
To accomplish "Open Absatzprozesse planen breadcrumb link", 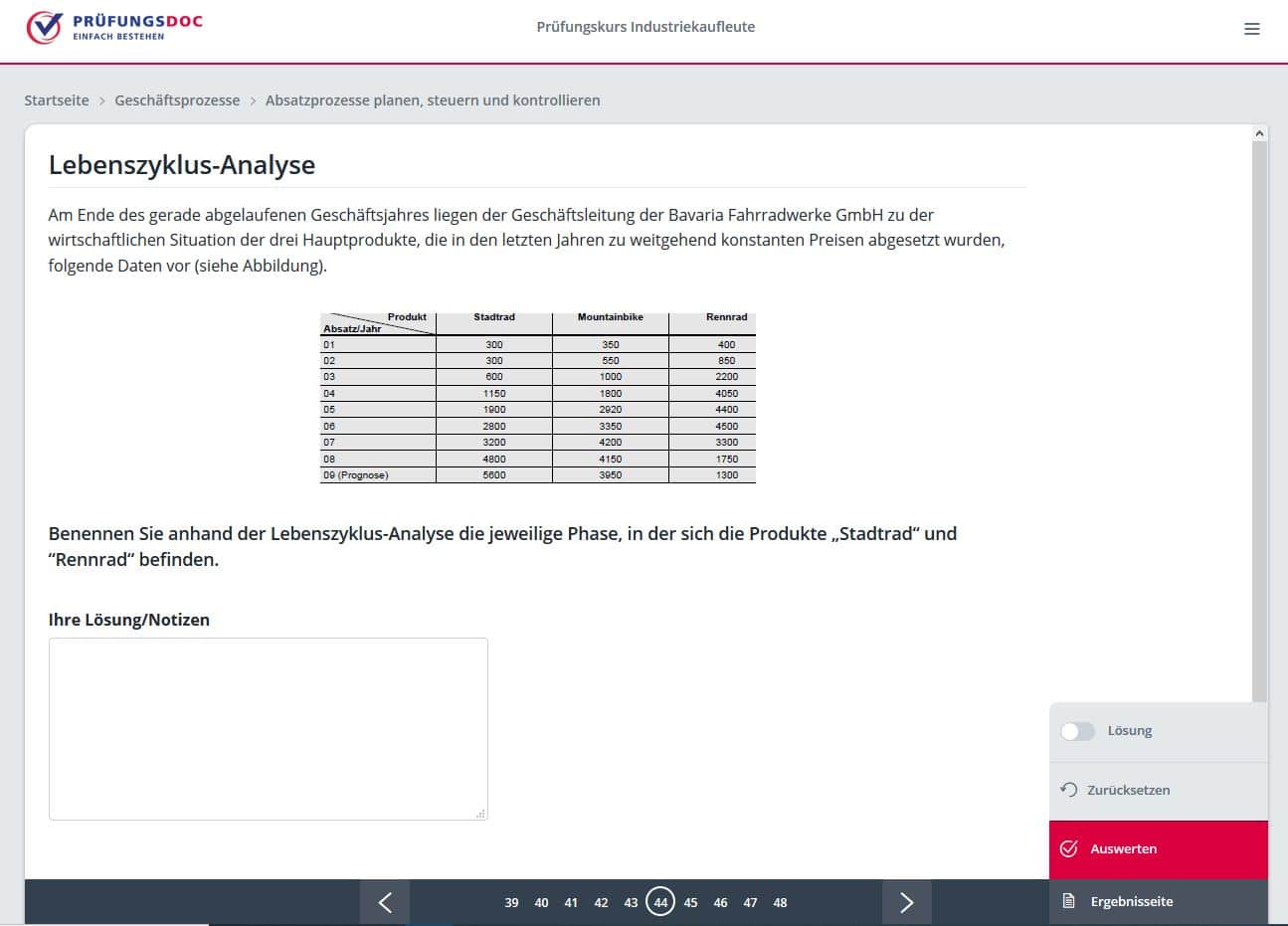I will (x=433, y=100).
